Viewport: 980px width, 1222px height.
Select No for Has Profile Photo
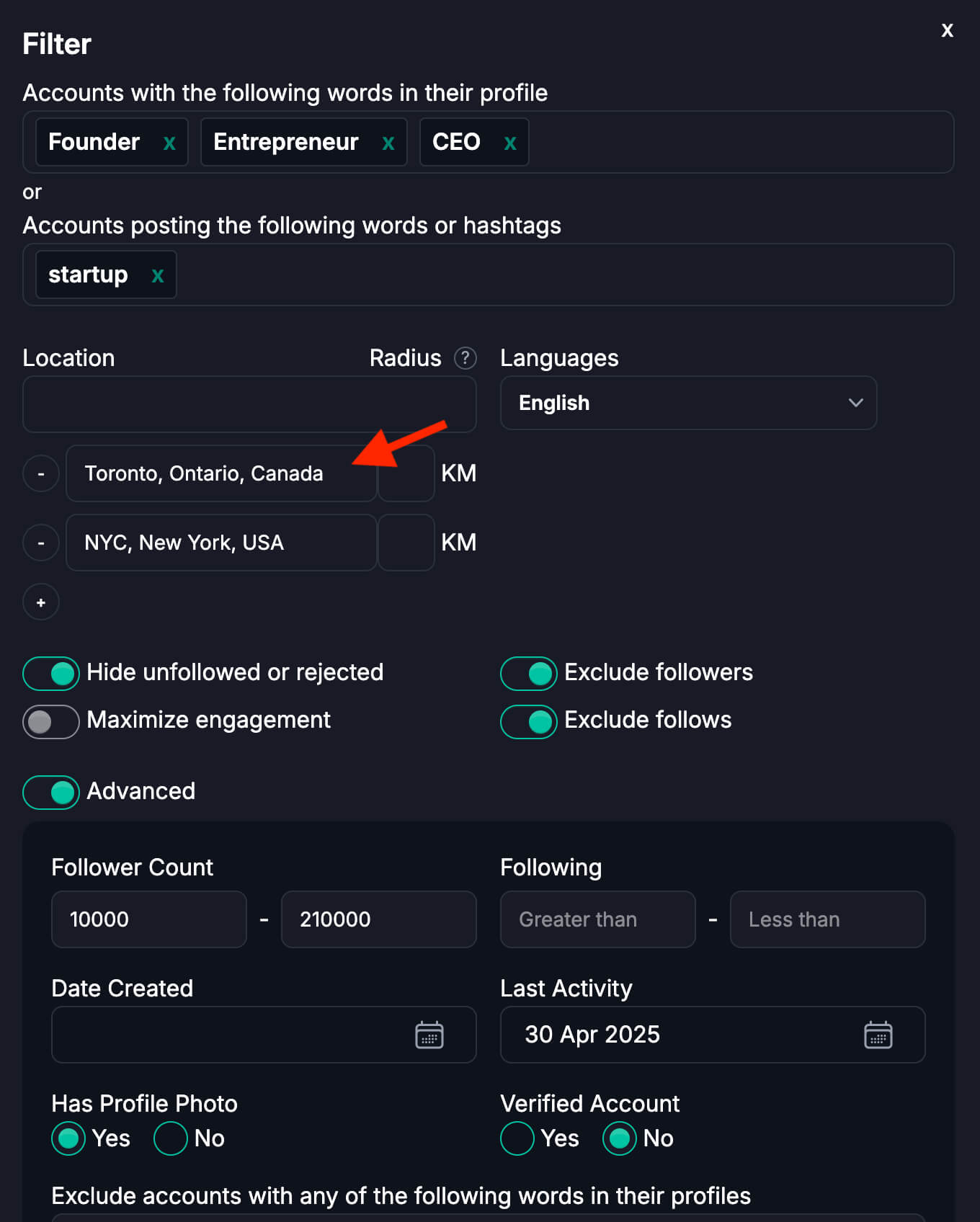pos(171,1138)
